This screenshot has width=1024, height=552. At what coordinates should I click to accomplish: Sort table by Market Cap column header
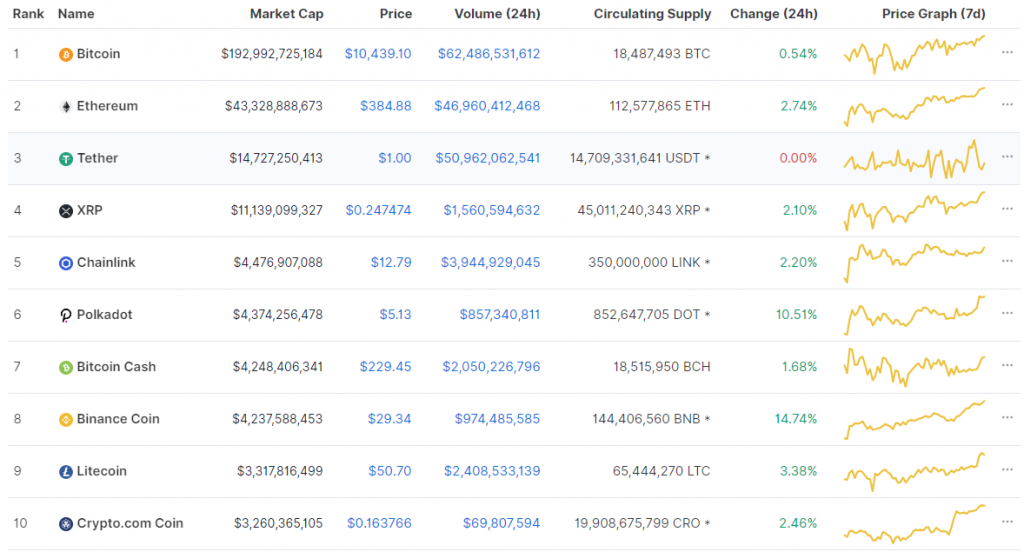tap(286, 14)
